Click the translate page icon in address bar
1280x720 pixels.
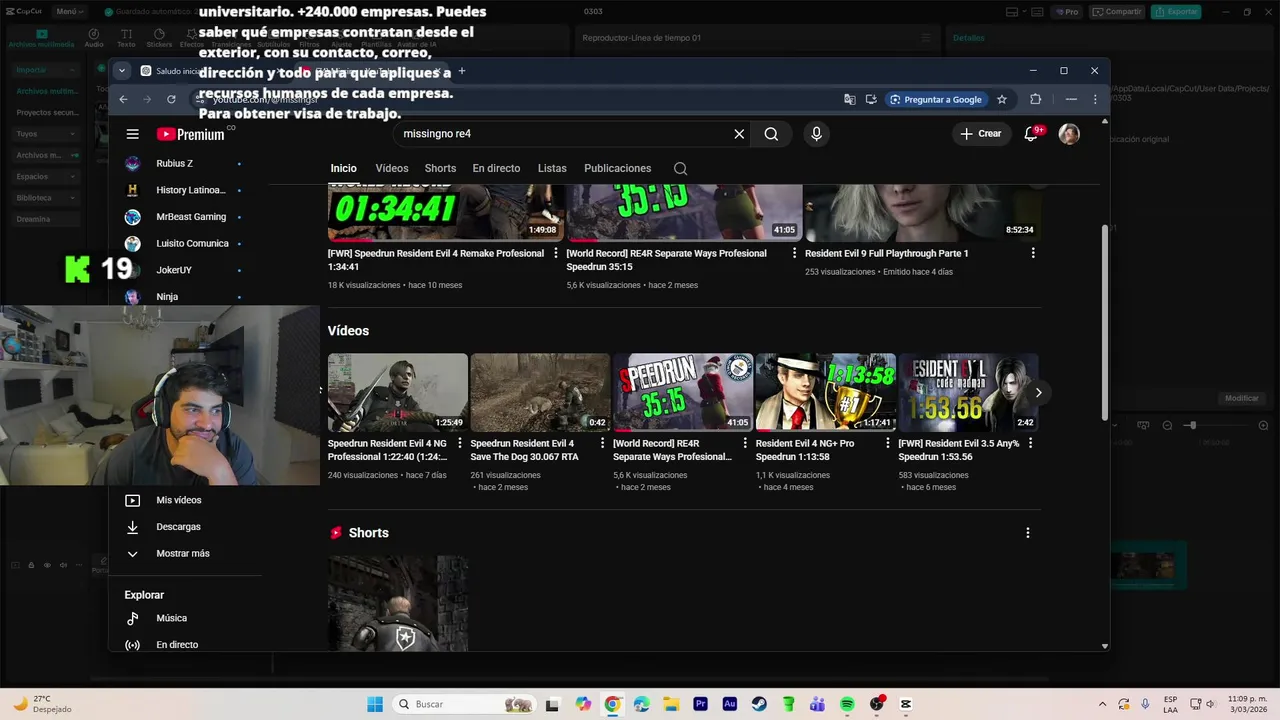(x=849, y=99)
